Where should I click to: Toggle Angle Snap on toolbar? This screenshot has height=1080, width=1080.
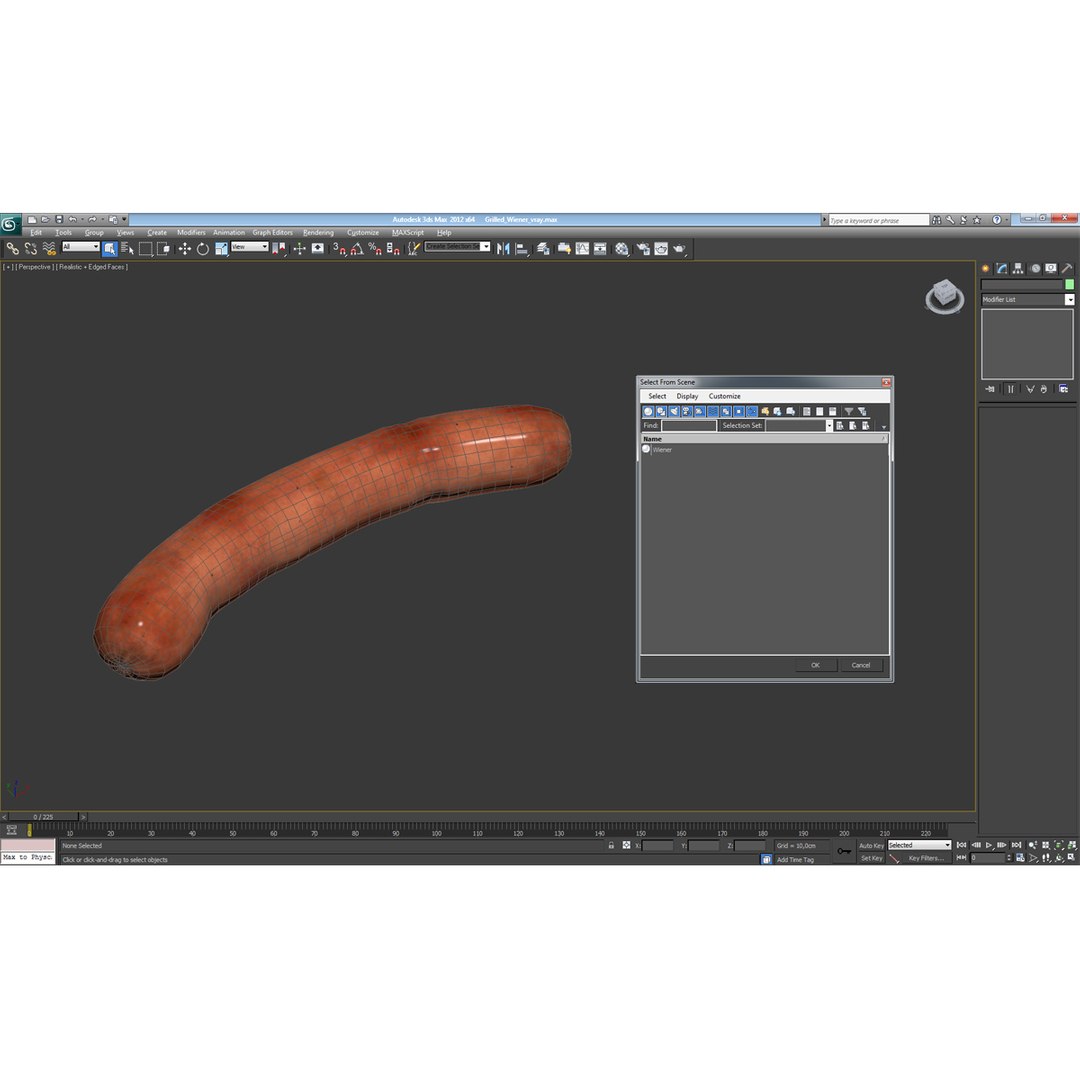click(x=357, y=249)
